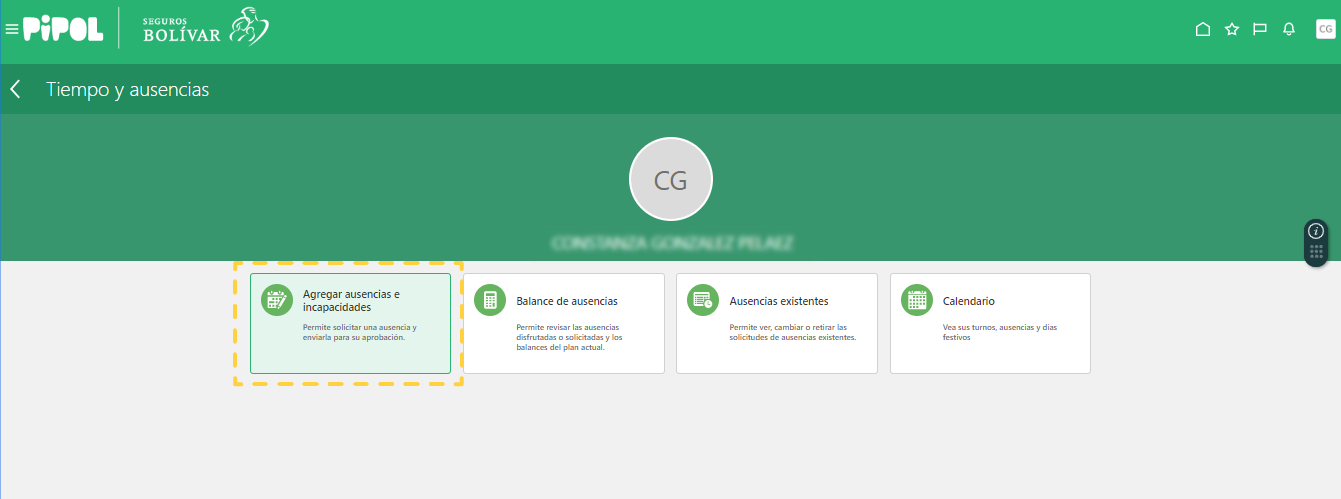Open the Calendario tile title
Image resolution: width=1341 pixels, height=499 pixels.
tap(969, 301)
